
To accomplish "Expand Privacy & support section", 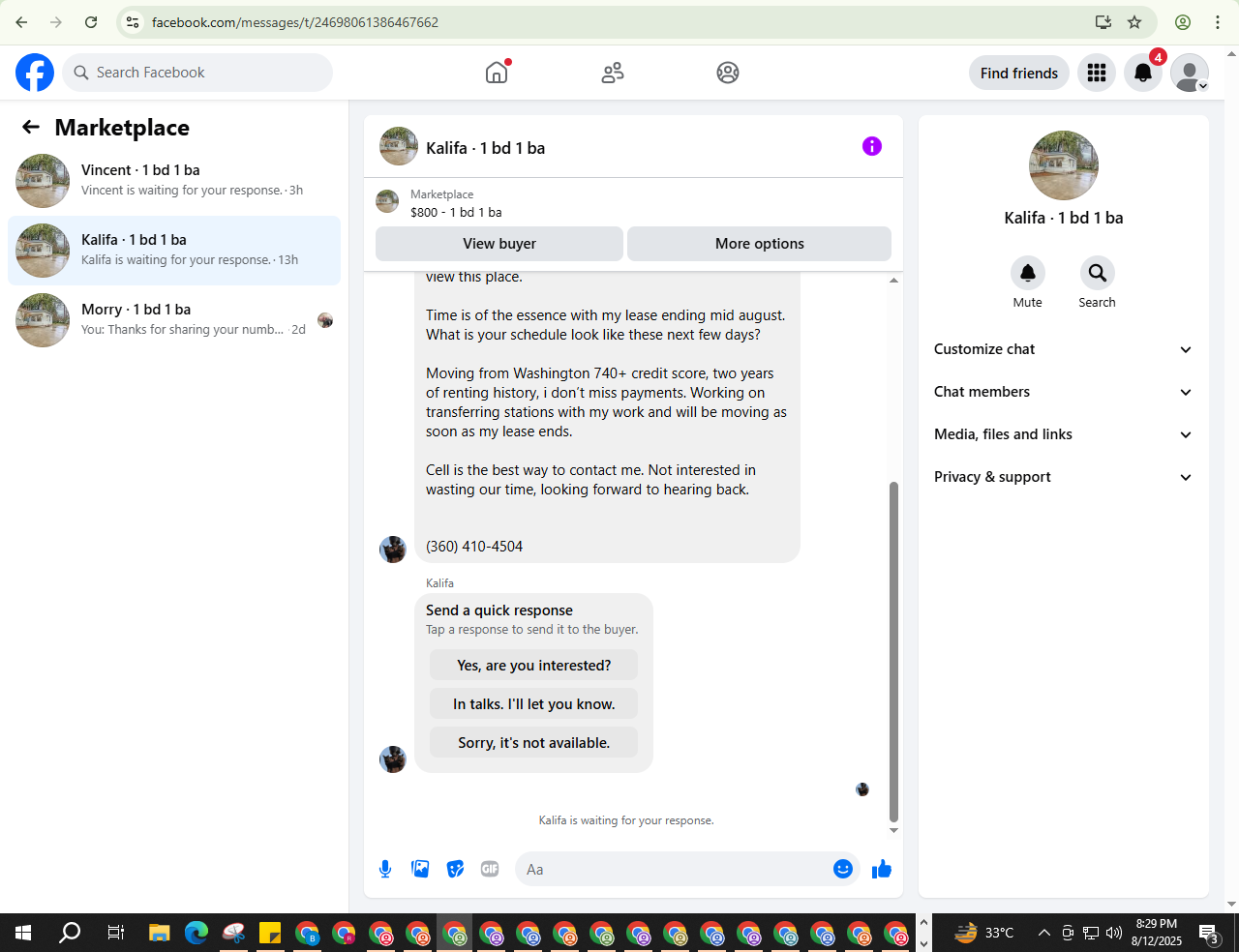I will [x=1063, y=477].
